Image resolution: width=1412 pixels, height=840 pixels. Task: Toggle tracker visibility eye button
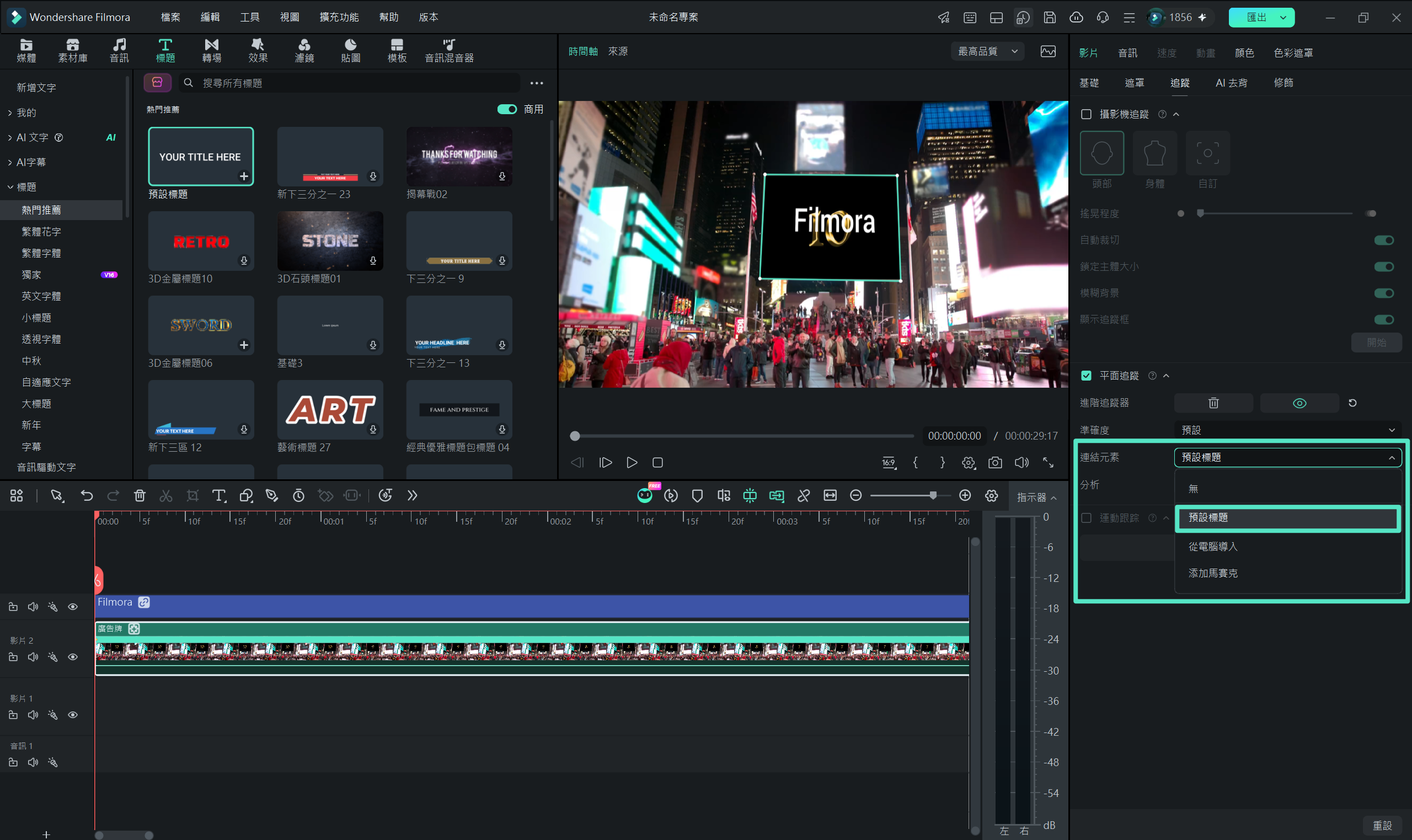point(1299,403)
